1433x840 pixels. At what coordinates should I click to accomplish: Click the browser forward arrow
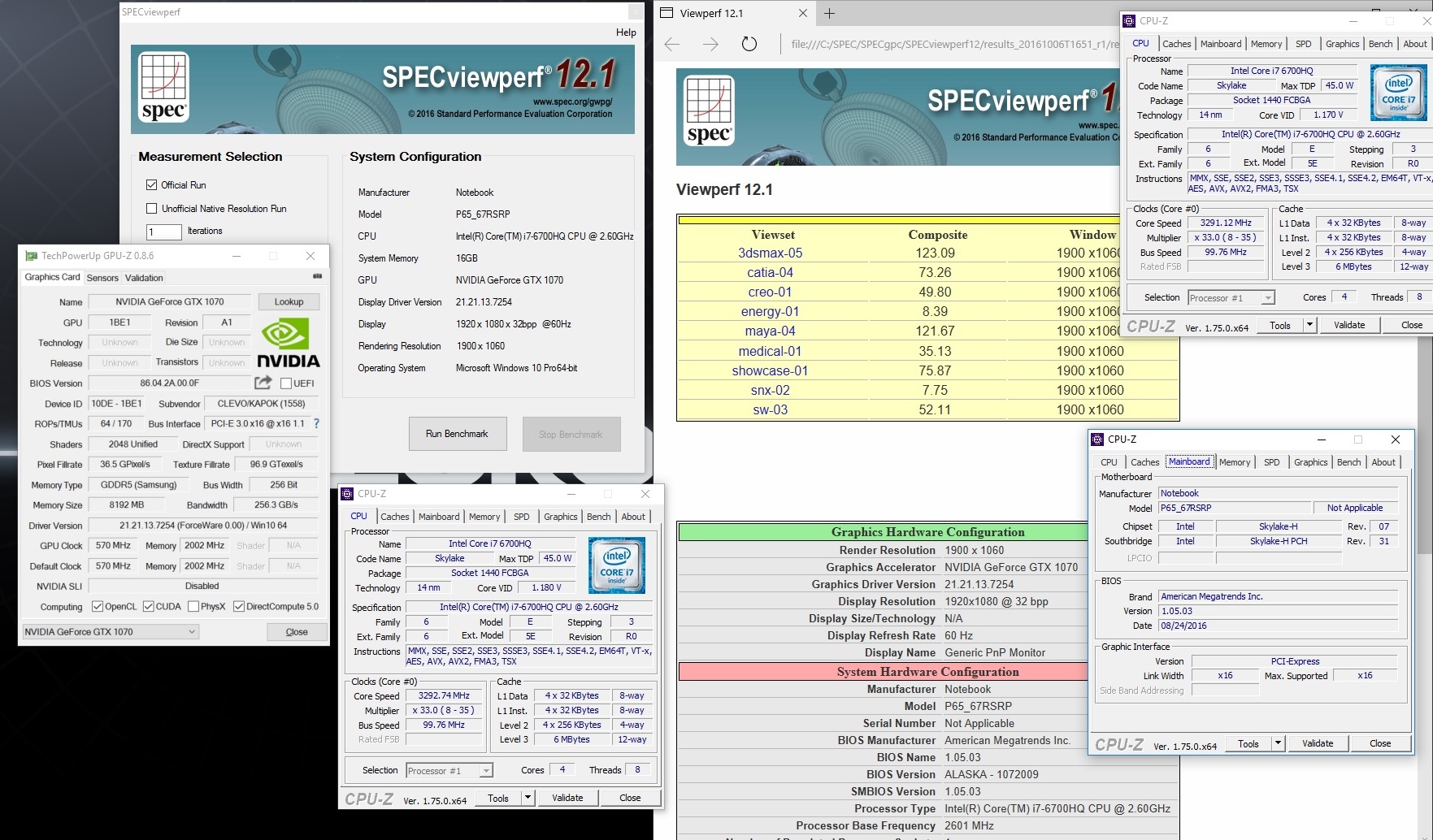(710, 44)
